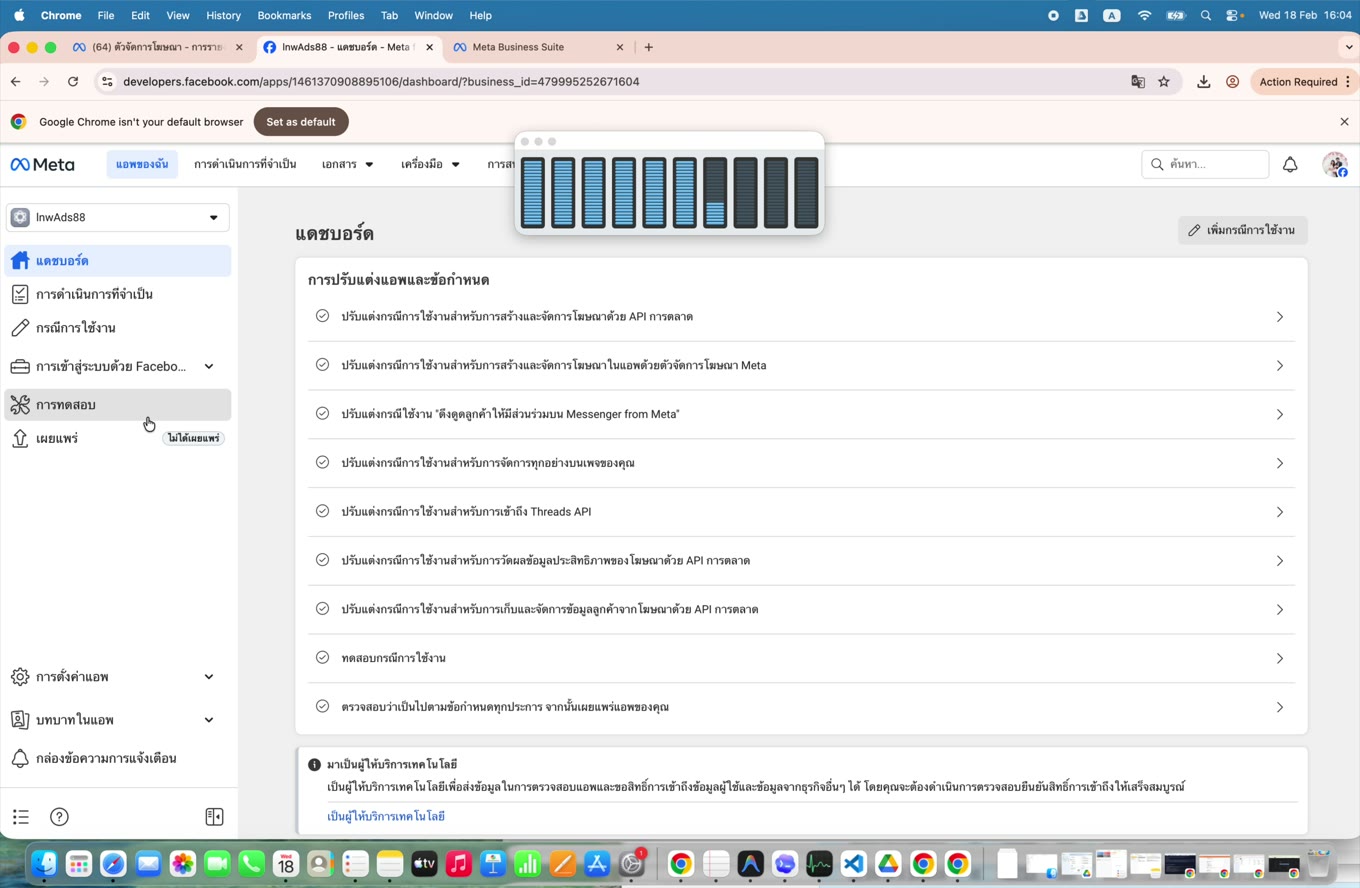This screenshot has width=1360, height=888.
Task: Go back to the previous page
Action: pos(16,82)
